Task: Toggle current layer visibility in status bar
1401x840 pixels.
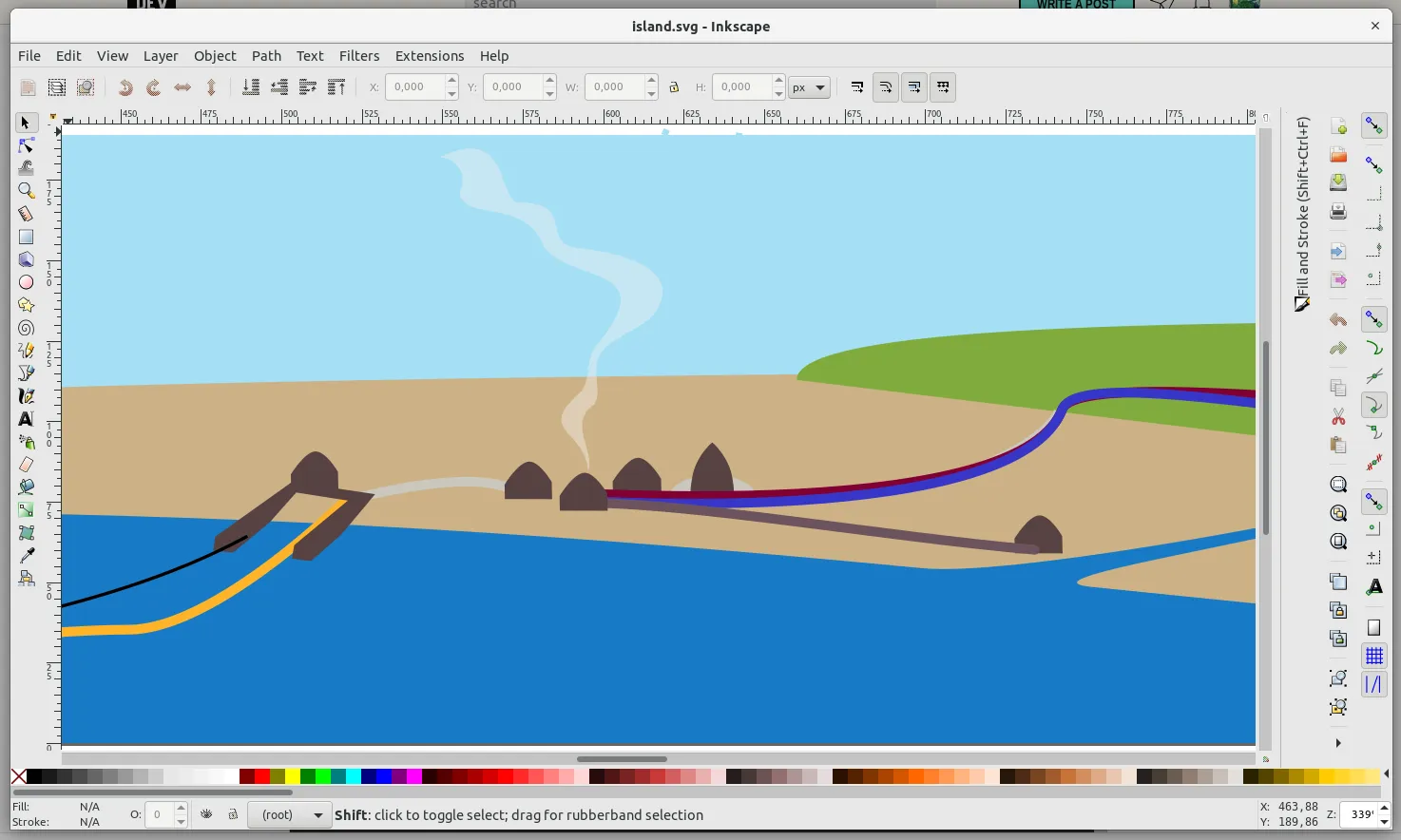Action: [206, 814]
